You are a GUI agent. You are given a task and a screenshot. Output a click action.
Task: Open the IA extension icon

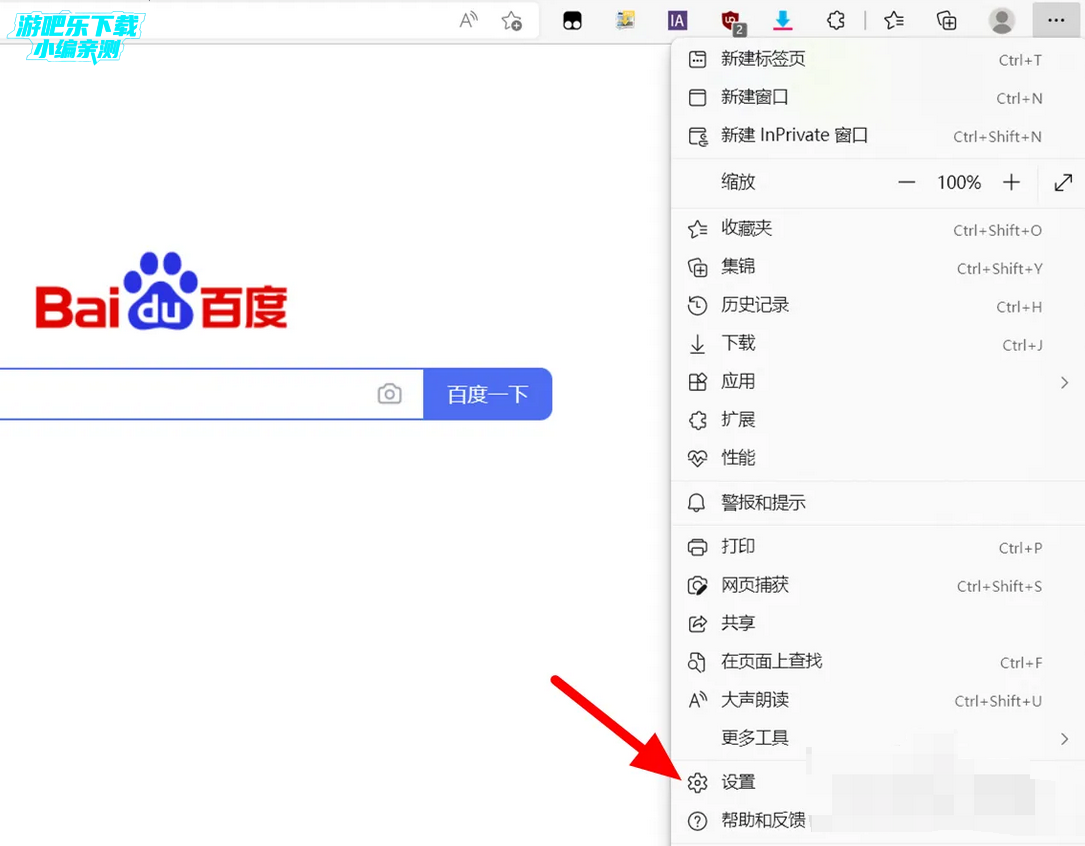click(677, 21)
